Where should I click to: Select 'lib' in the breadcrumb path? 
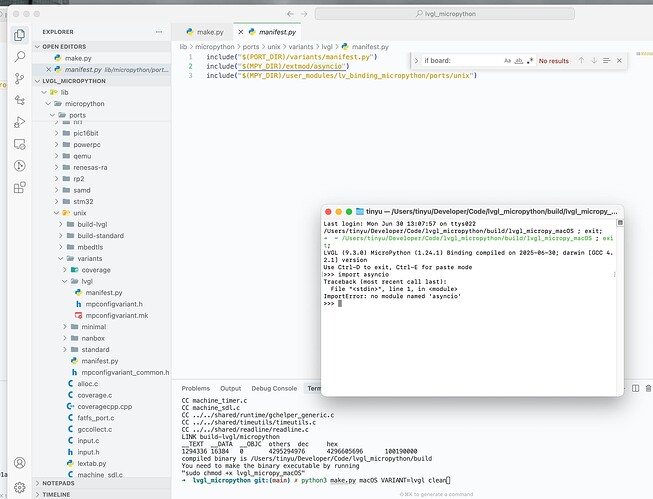pyautogui.click(x=183, y=47)
